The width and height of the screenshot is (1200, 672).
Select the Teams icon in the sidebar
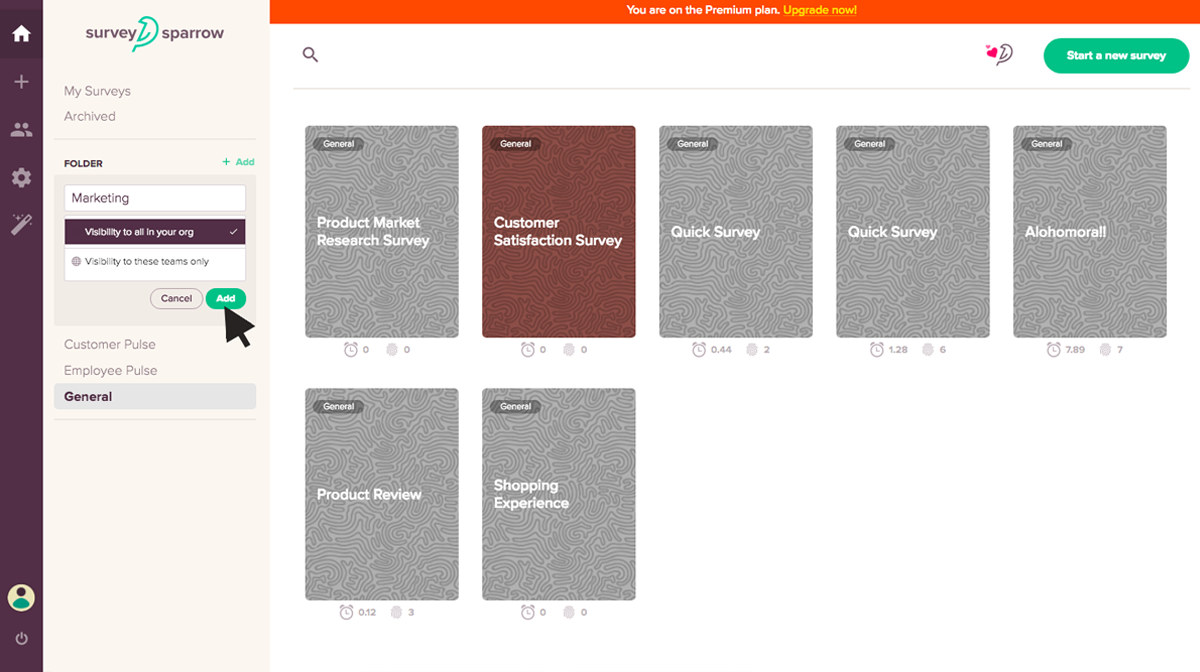[x=21, y=130]
